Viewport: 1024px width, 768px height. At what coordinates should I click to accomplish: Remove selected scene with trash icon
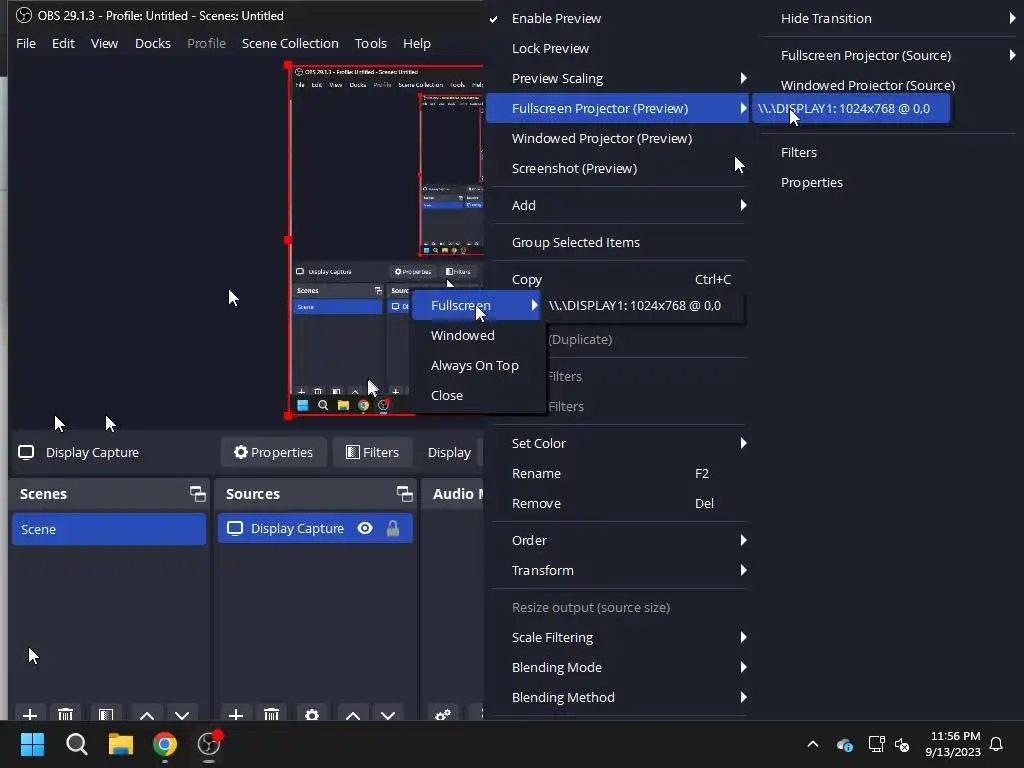pos(65,714)
